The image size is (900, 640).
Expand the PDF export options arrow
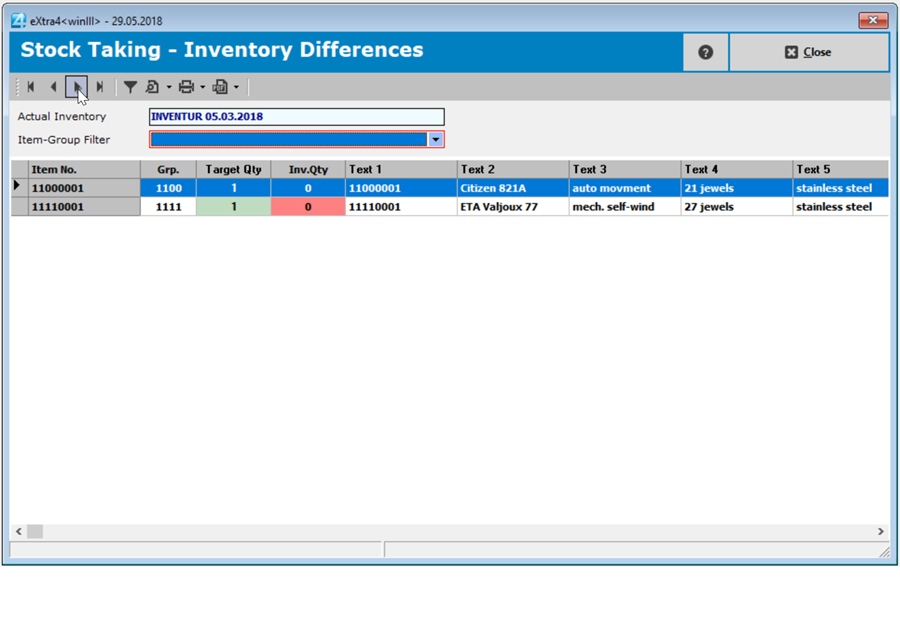click(237, 87)
